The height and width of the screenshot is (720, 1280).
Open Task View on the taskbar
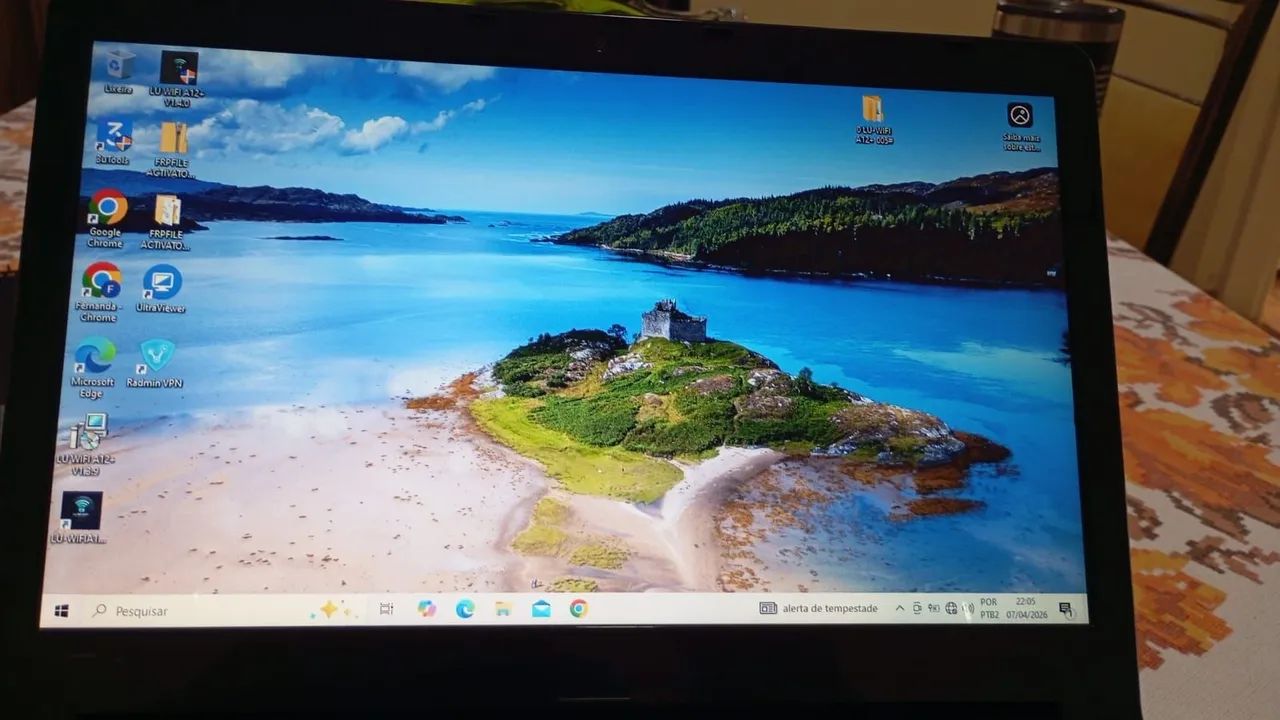(x=386, y=608)
